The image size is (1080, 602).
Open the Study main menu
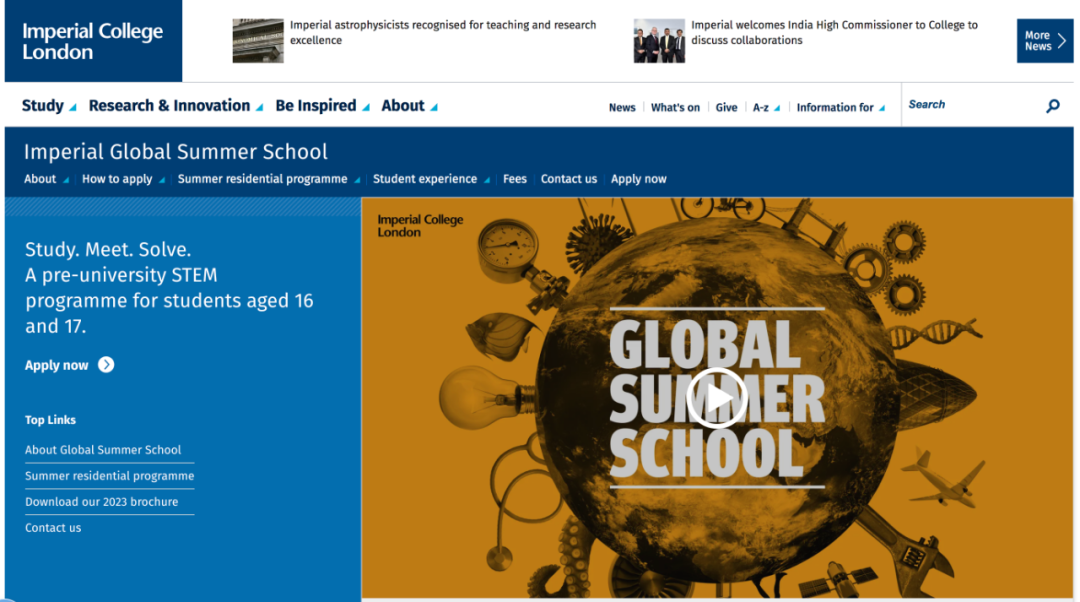[42, 105]
